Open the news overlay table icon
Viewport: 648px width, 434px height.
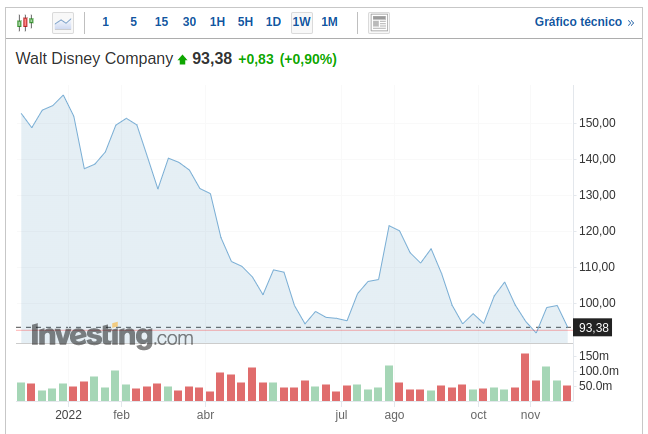pyautogui.click(x=379, y=23)
